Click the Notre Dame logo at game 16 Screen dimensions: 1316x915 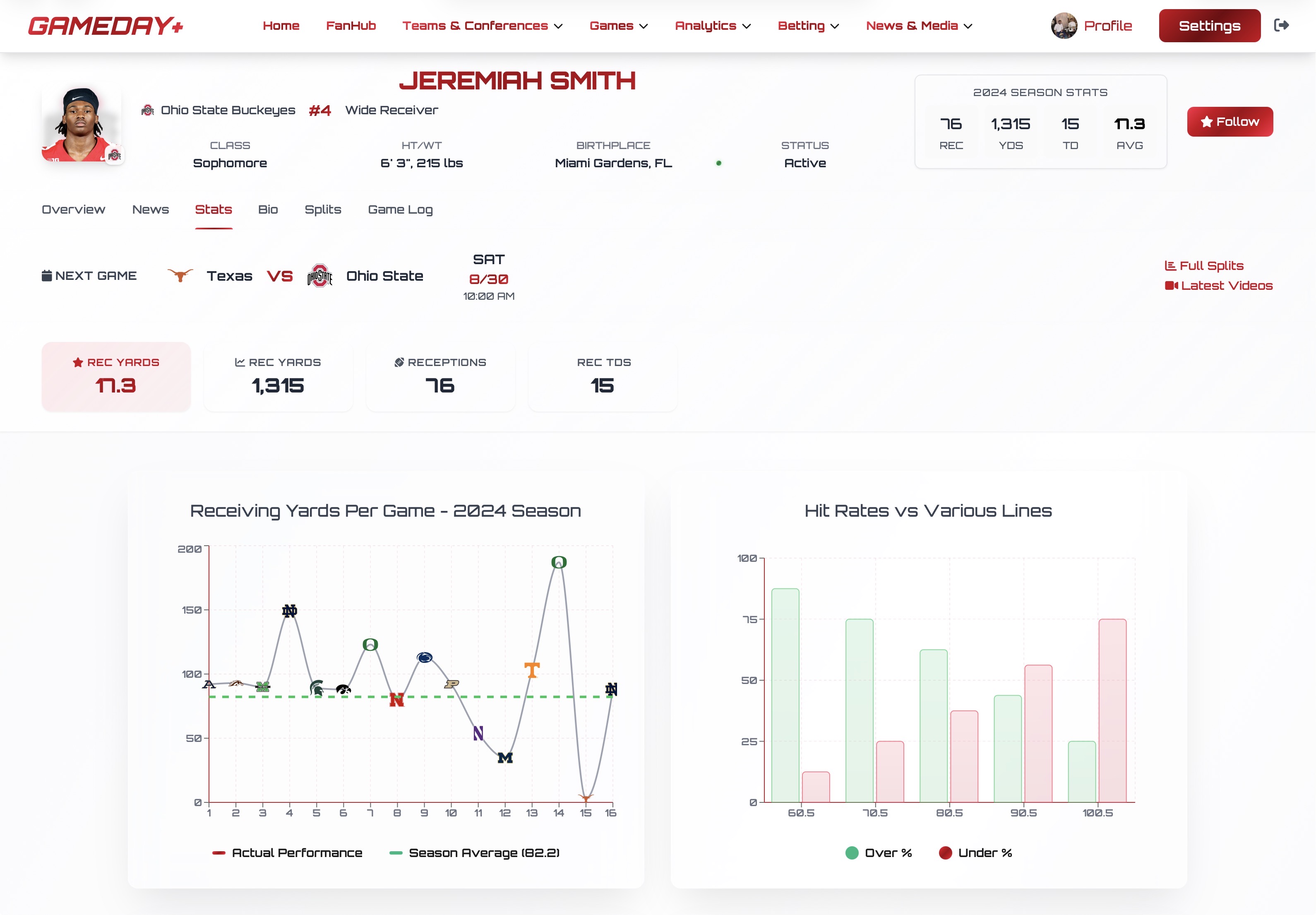pyautogui.click(x=611, y=690)
